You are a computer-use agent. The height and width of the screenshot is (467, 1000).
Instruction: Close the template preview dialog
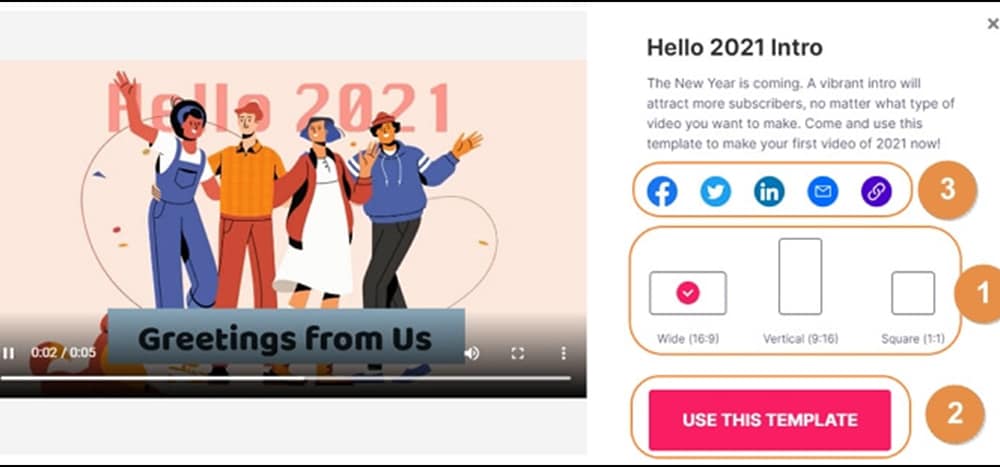(x=992, y=24)
